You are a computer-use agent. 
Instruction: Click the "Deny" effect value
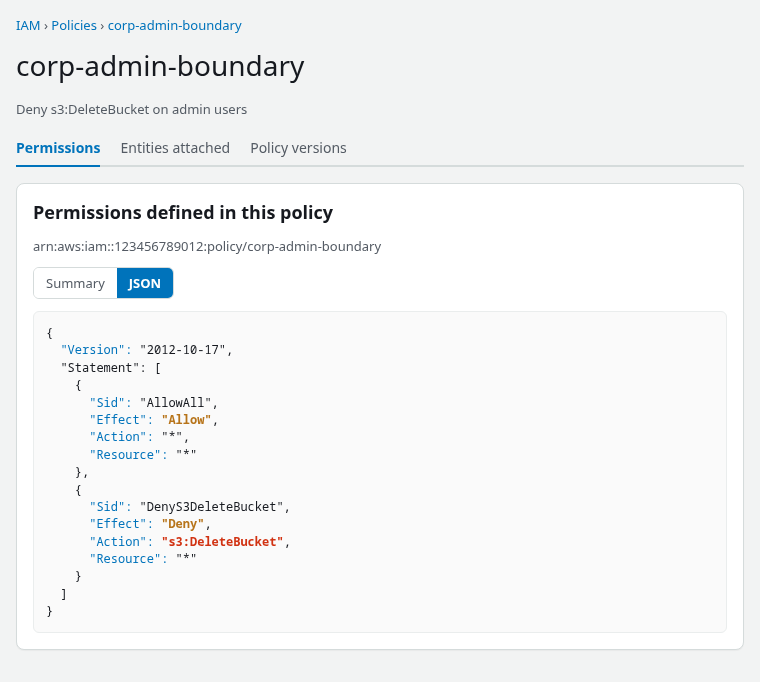(x=183, y=524)
